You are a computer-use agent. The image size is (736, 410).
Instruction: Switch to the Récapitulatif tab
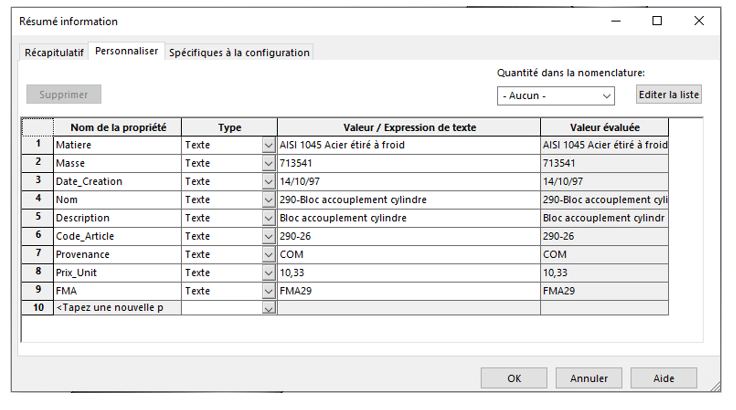click(x=54, y=53)
